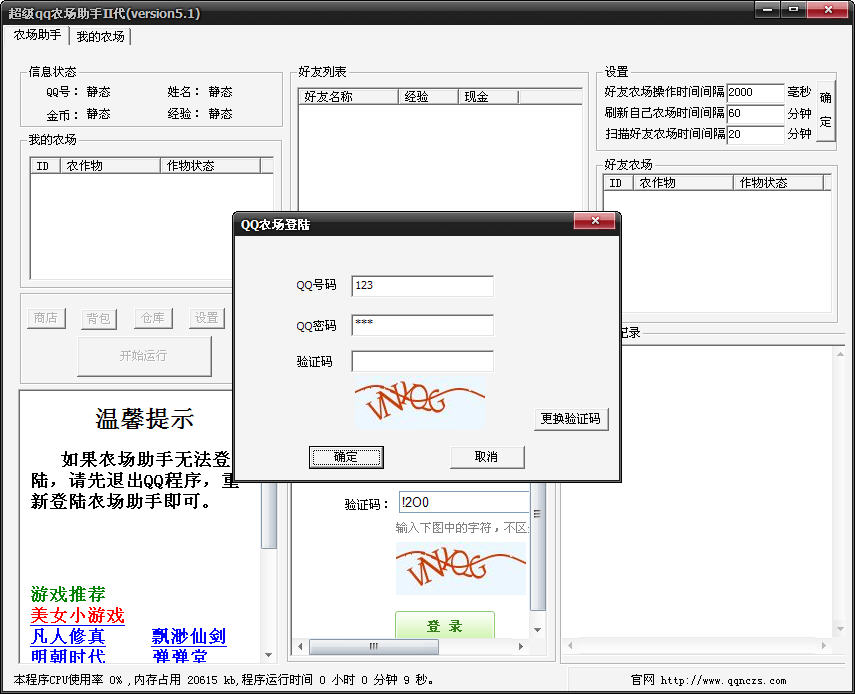Screen dimensions: 855x694
Task: Click the captcha image in login dialog
Action: (419, 402)
